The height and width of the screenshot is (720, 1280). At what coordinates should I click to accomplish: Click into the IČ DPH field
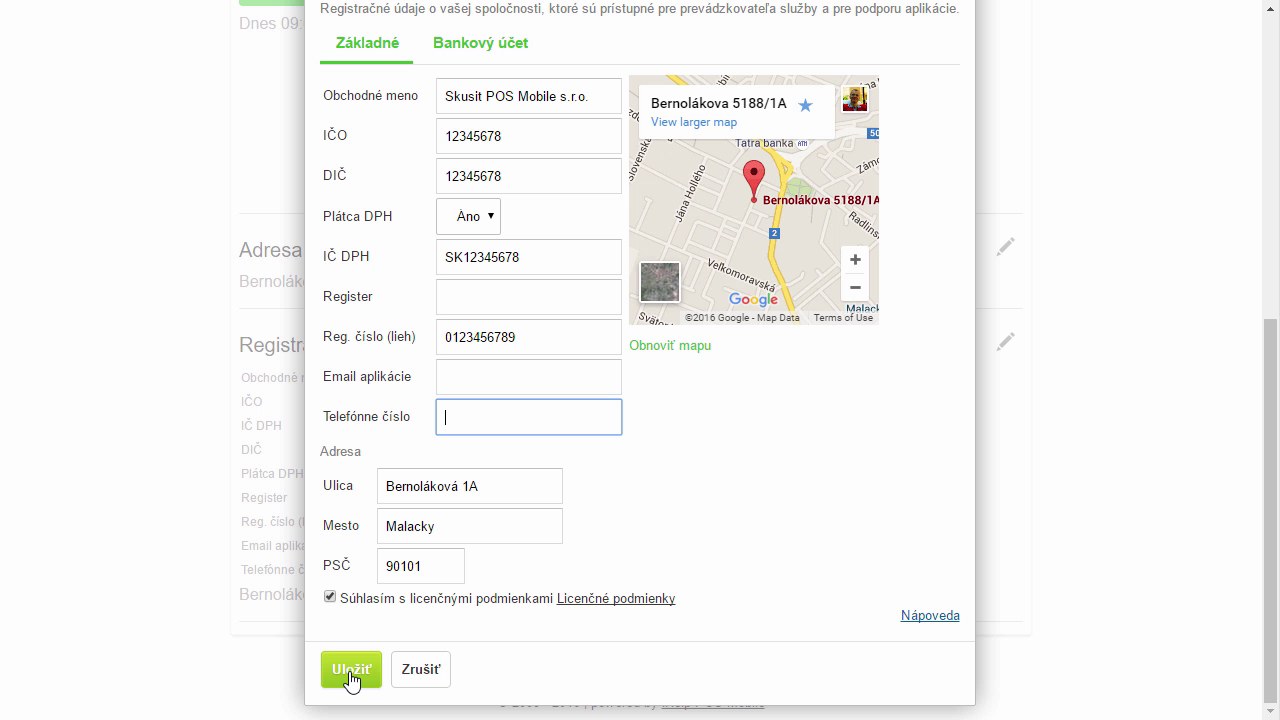point(529,257)
